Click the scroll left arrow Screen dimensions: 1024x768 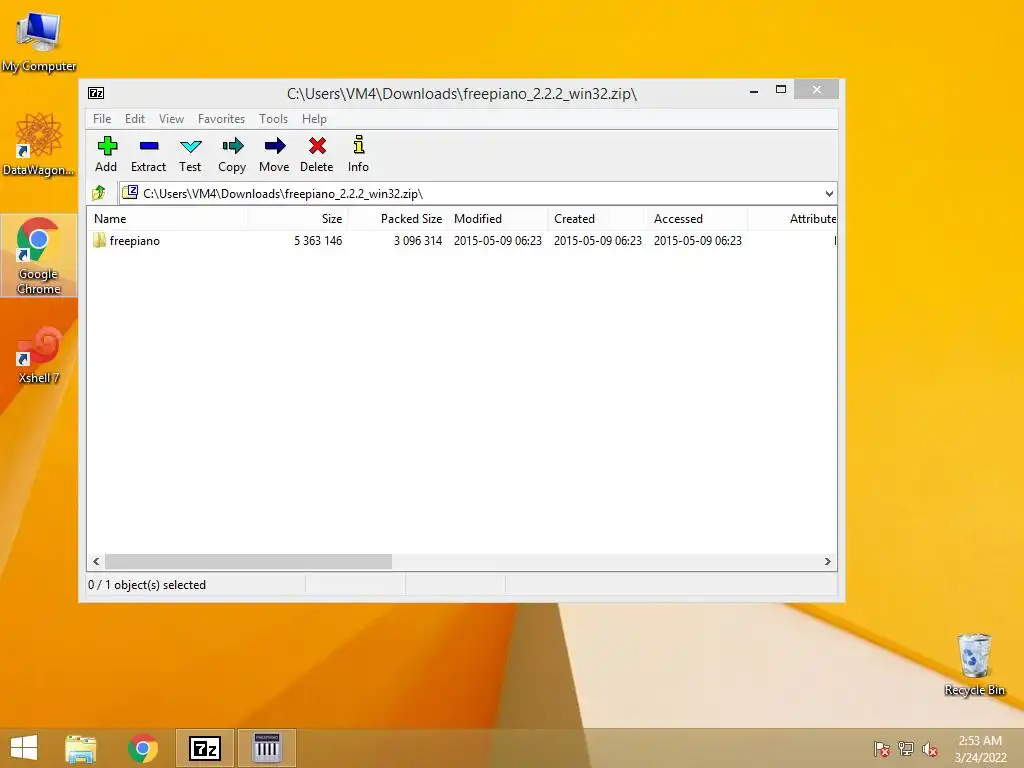coord(97,562)
